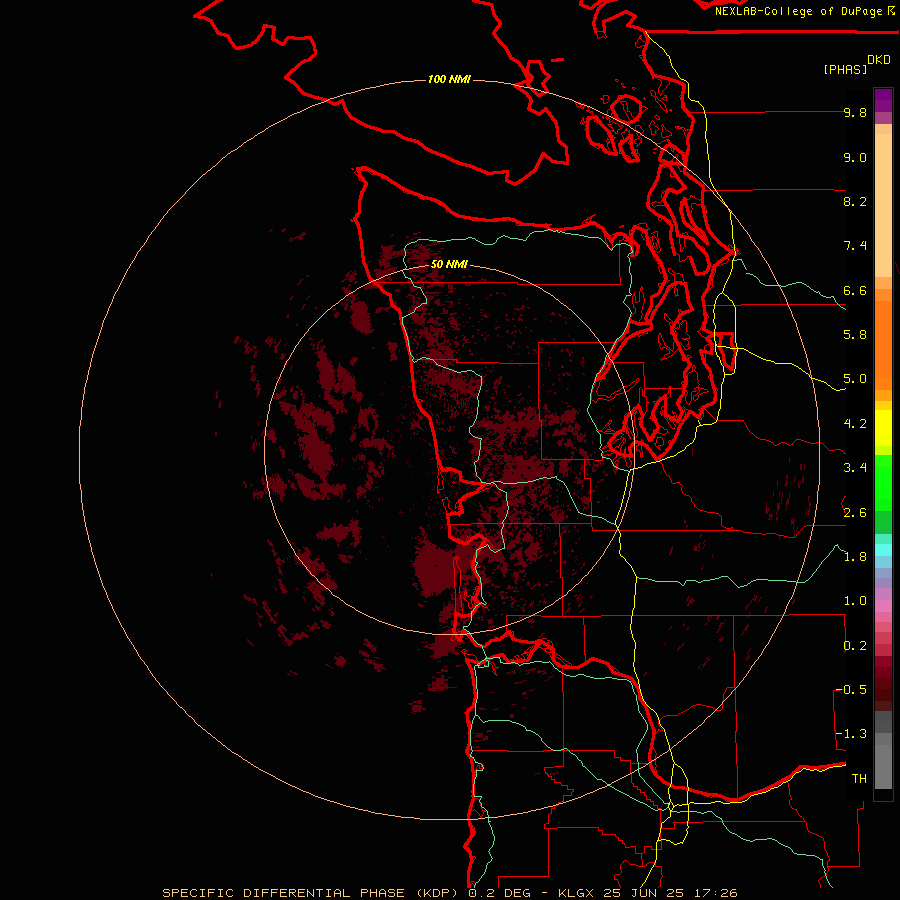Click the cyan segment of the color bar
900x900 pixels.
coord(883,550)
